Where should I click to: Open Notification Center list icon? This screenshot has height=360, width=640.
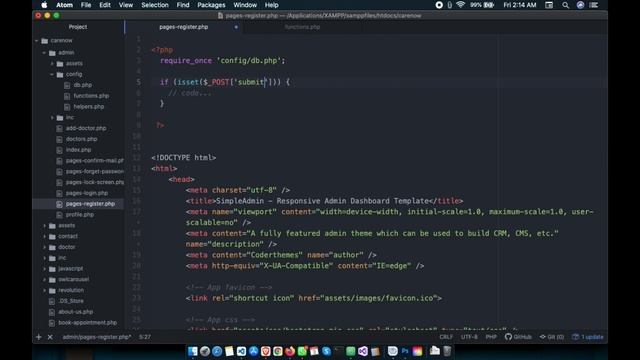pyautogui.click(x=594, y=5)
